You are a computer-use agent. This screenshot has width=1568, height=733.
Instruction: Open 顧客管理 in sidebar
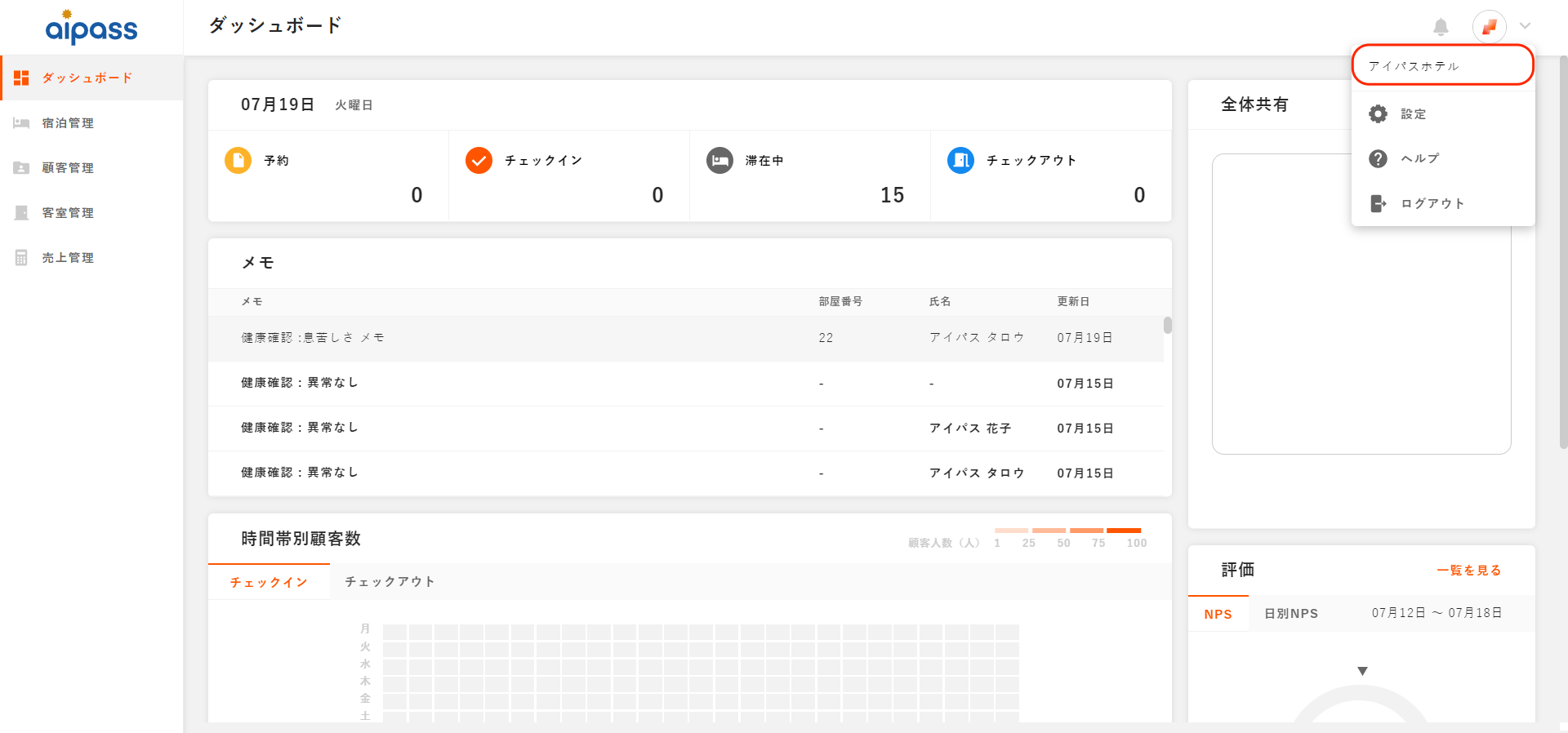(x=91, y=167)
